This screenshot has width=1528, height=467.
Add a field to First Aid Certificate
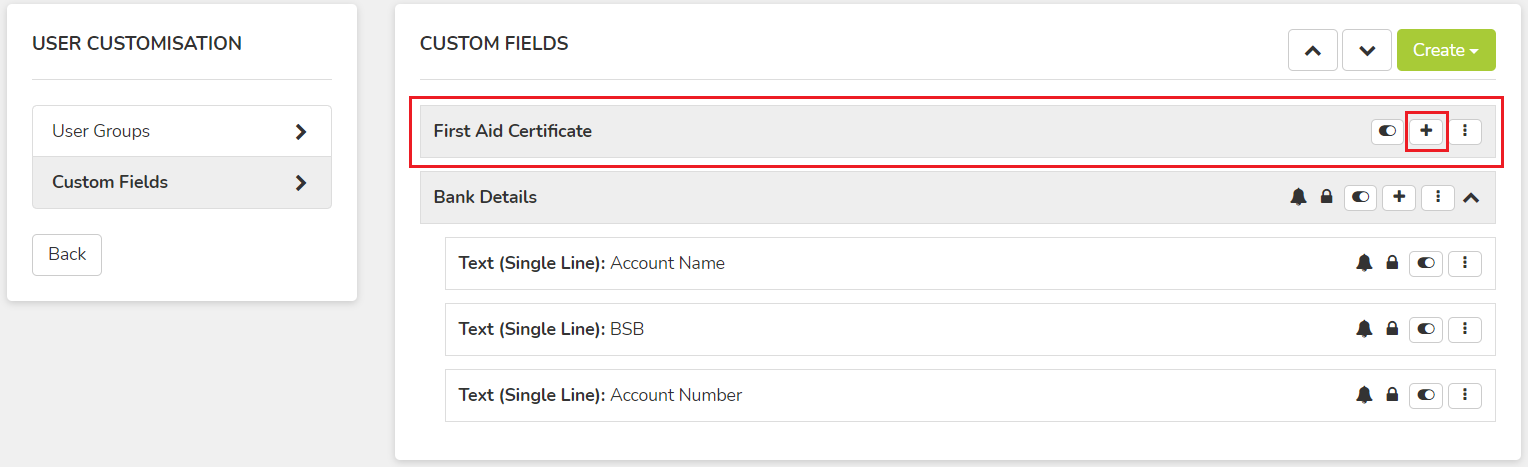pyautogui.click(x=1426, y=131)
